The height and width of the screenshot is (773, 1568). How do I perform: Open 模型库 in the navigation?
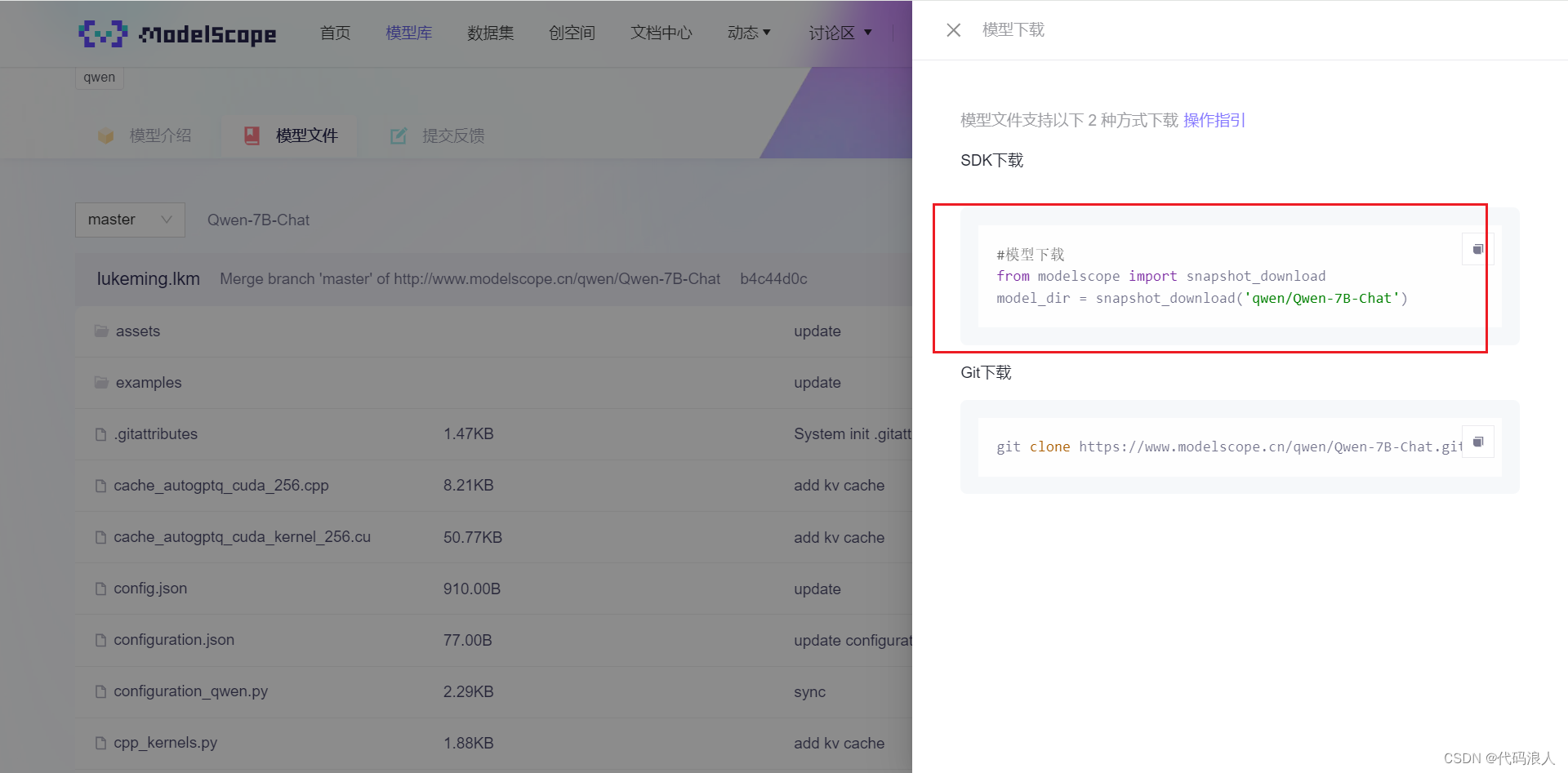[408, 33]
